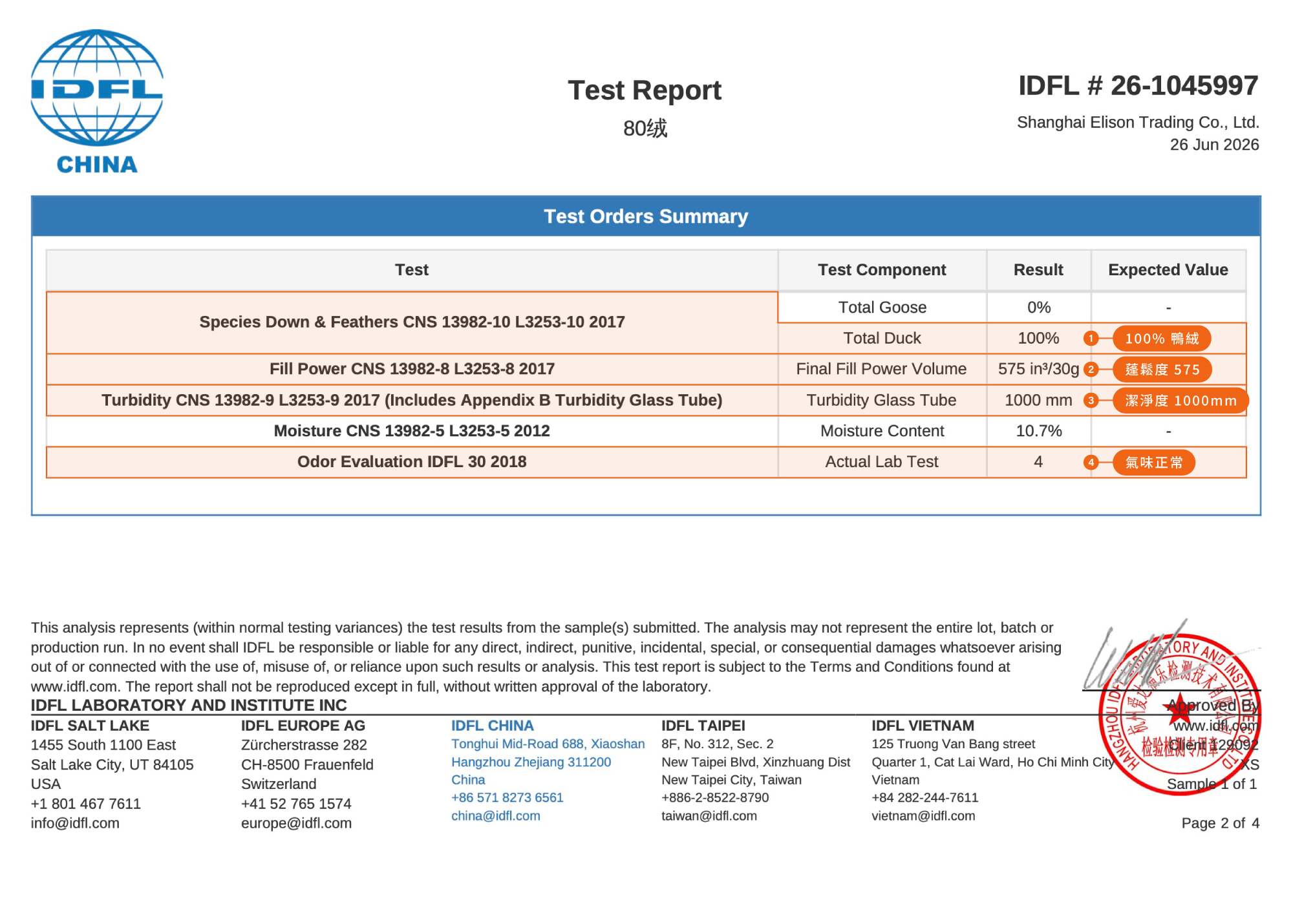Click the "Expected Value" column header
1293x924 pixels.
(x=1168, y=269)
